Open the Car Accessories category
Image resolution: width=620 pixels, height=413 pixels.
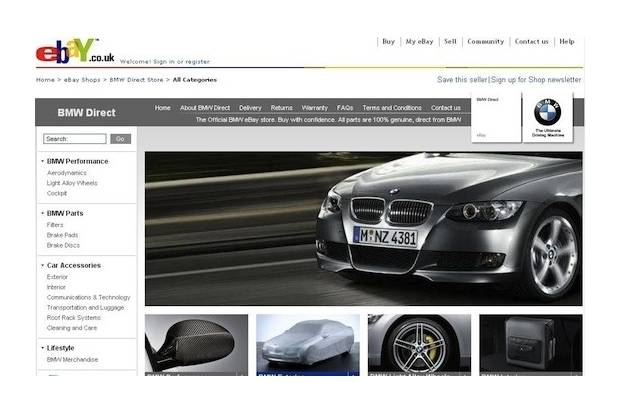pos(74,265)
